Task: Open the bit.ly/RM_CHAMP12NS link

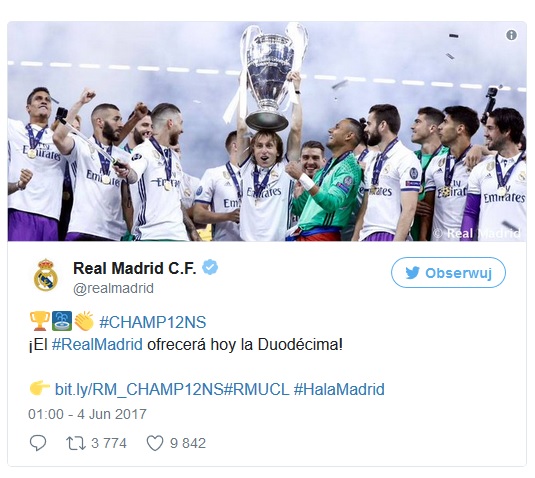Action: [139, 389]
